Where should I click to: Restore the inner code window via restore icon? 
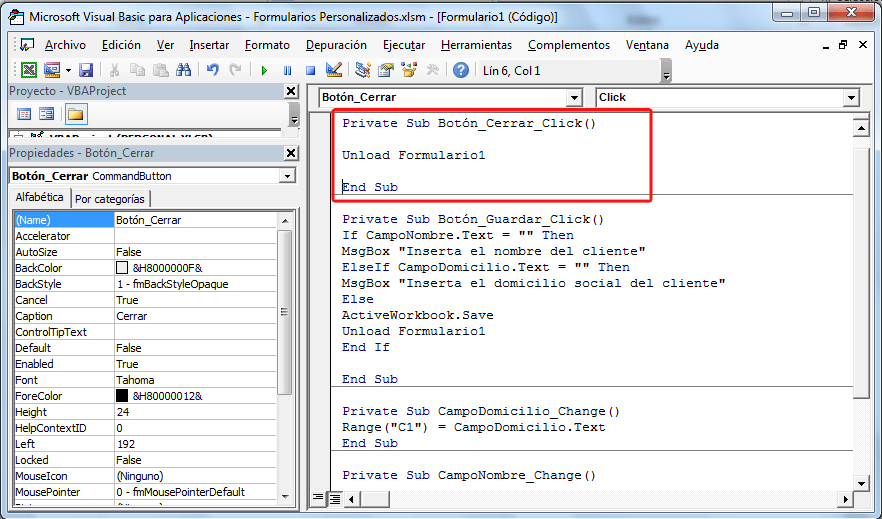coord(843,45)
